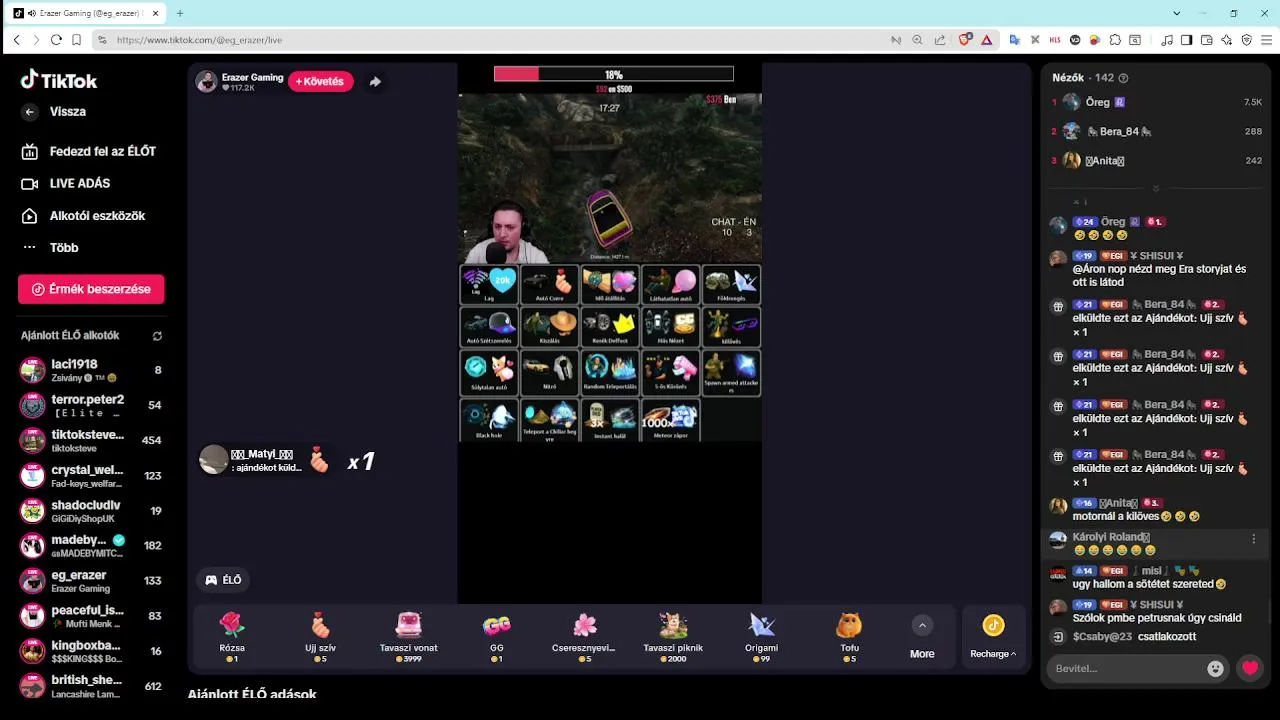Open a new browser tab
This screenshot has height=720, width=1280.
pyautogui.click(x=180, y=13)
